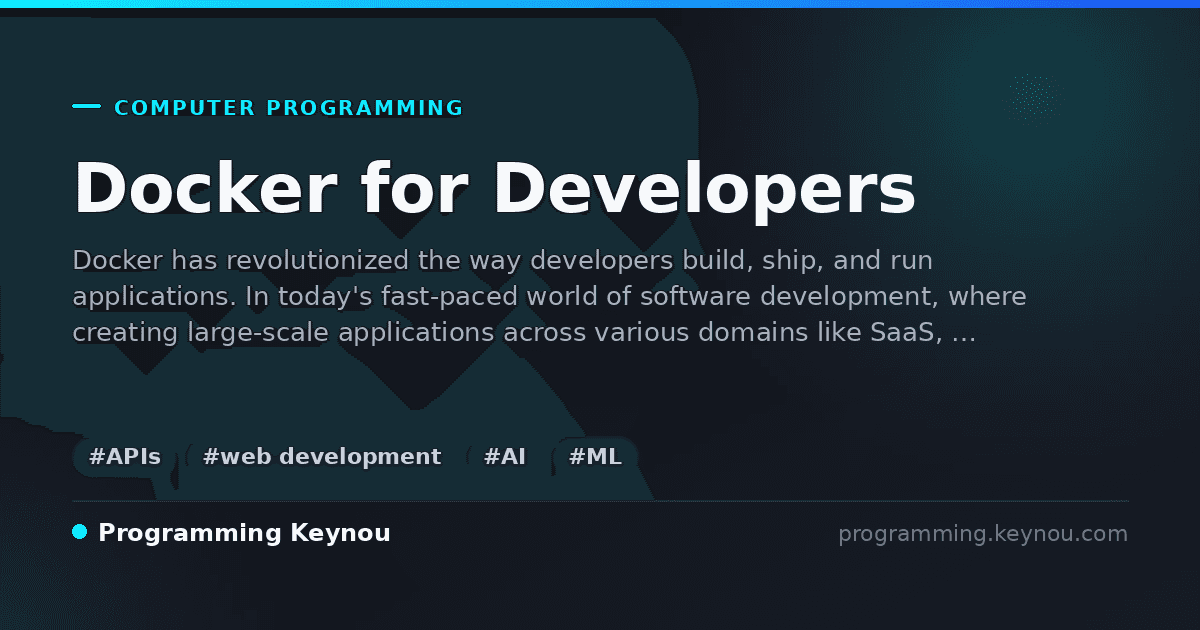The width and height of the screenshot is (1200, 630).
Task: Click the #APIs tag
Action: click(x=124, y=457)
